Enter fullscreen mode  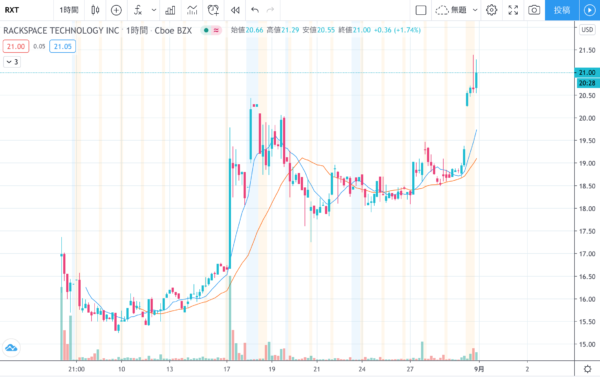pyautogui.click(x=513, y=10)
